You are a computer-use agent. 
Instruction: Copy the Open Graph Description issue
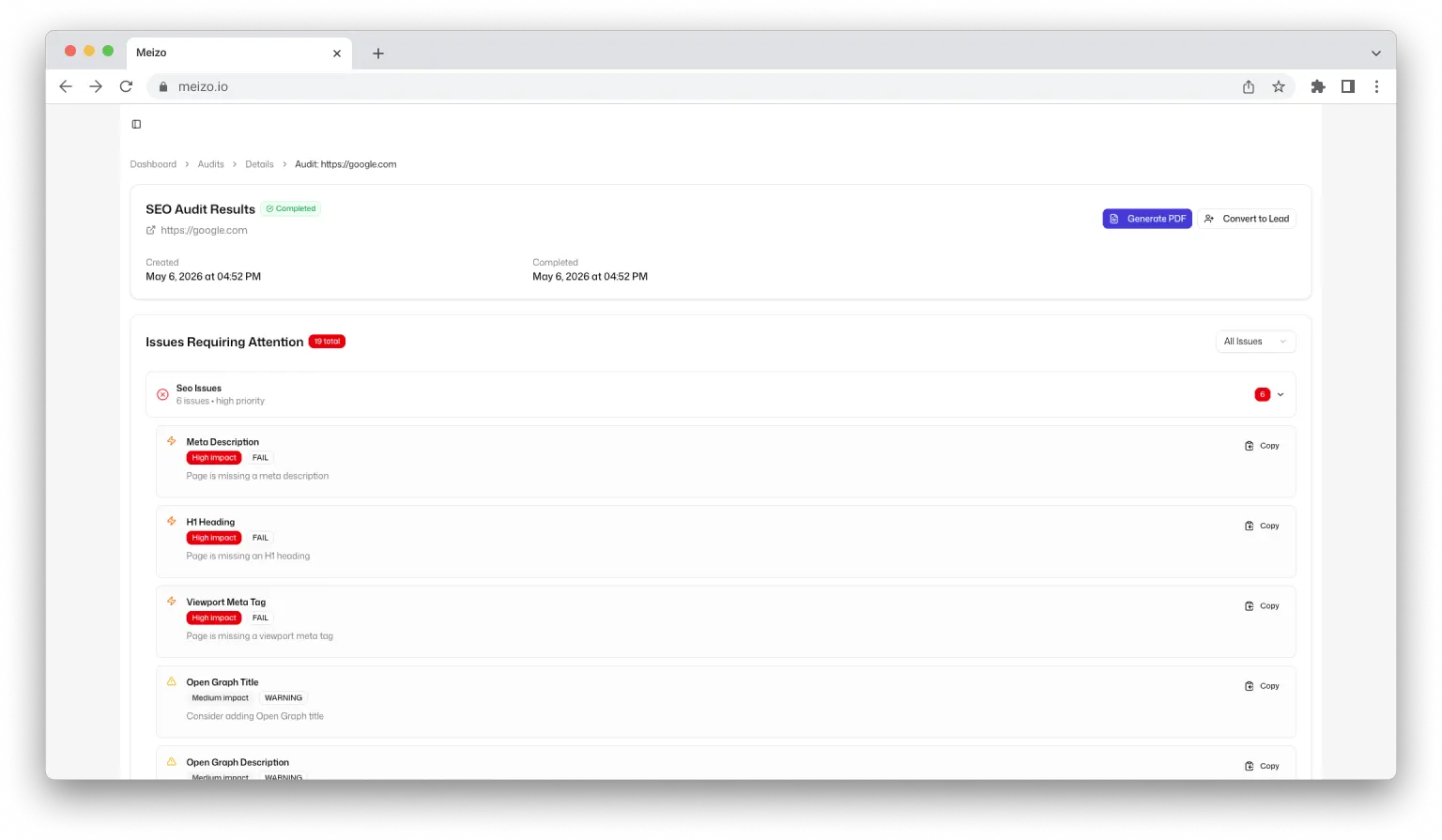click(x=1263, y=766)
